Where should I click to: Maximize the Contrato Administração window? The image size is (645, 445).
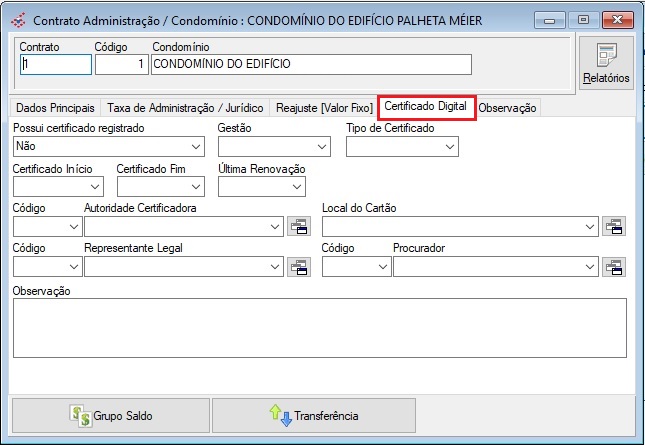[x=583, y=20]
